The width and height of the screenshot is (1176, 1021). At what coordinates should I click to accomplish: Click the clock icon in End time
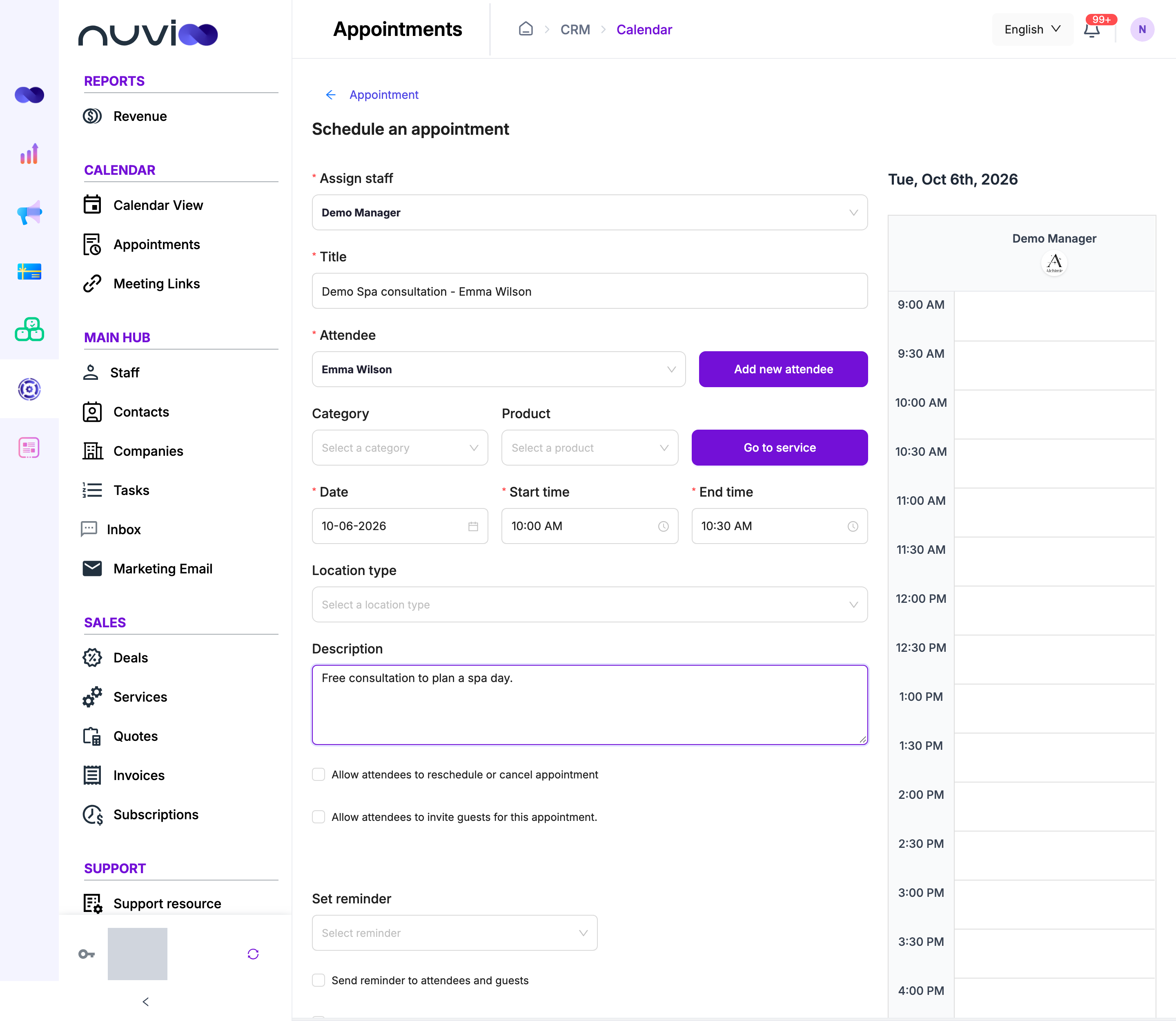point(853,526)
